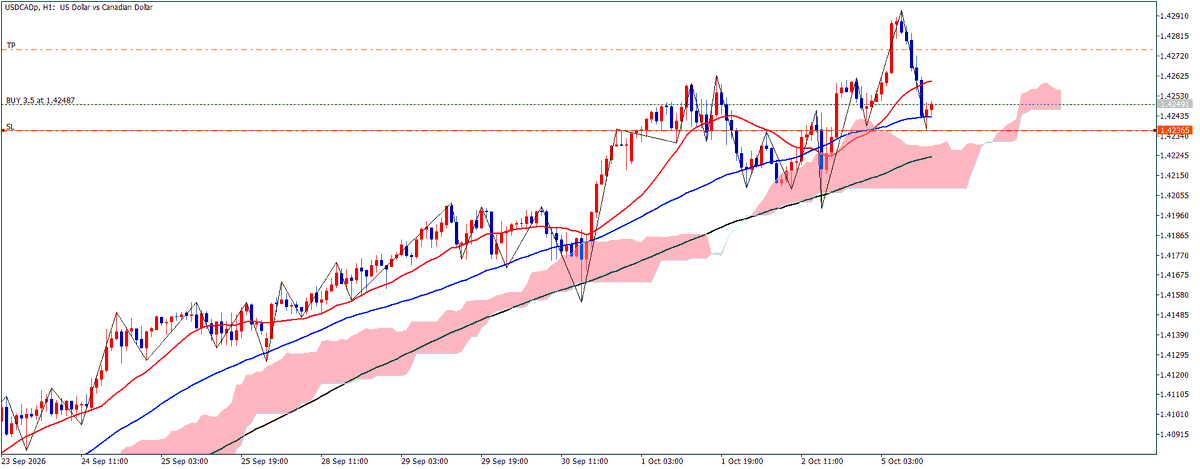
Task: Click the 1.41010 price axis label
Action: tap(1175, 415)
